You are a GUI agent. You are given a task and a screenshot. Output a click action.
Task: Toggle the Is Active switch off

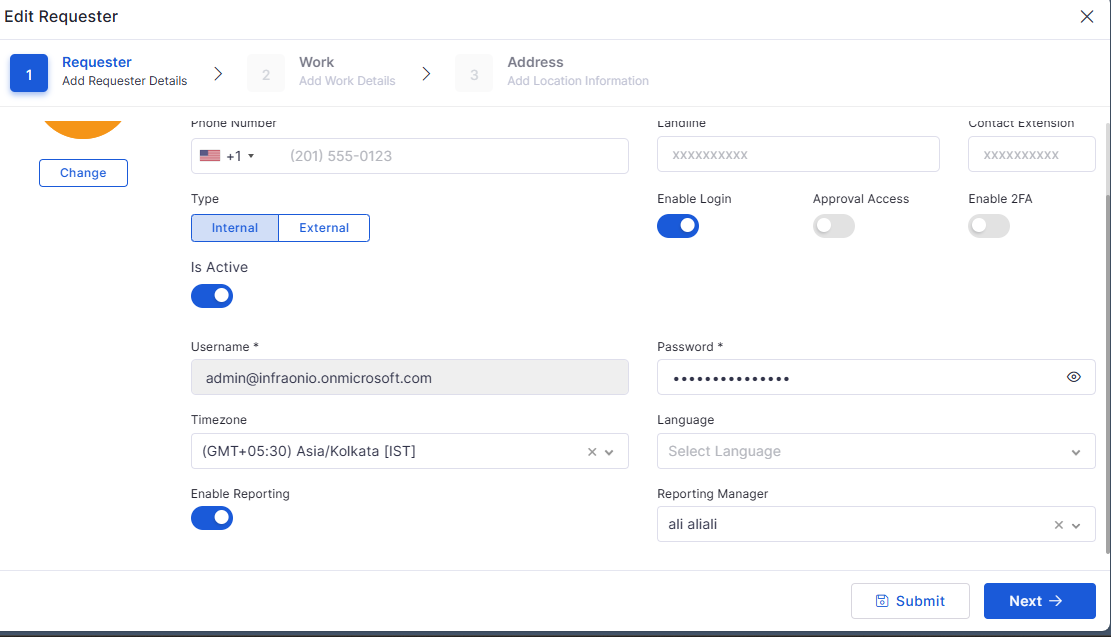tap(212, 296)
